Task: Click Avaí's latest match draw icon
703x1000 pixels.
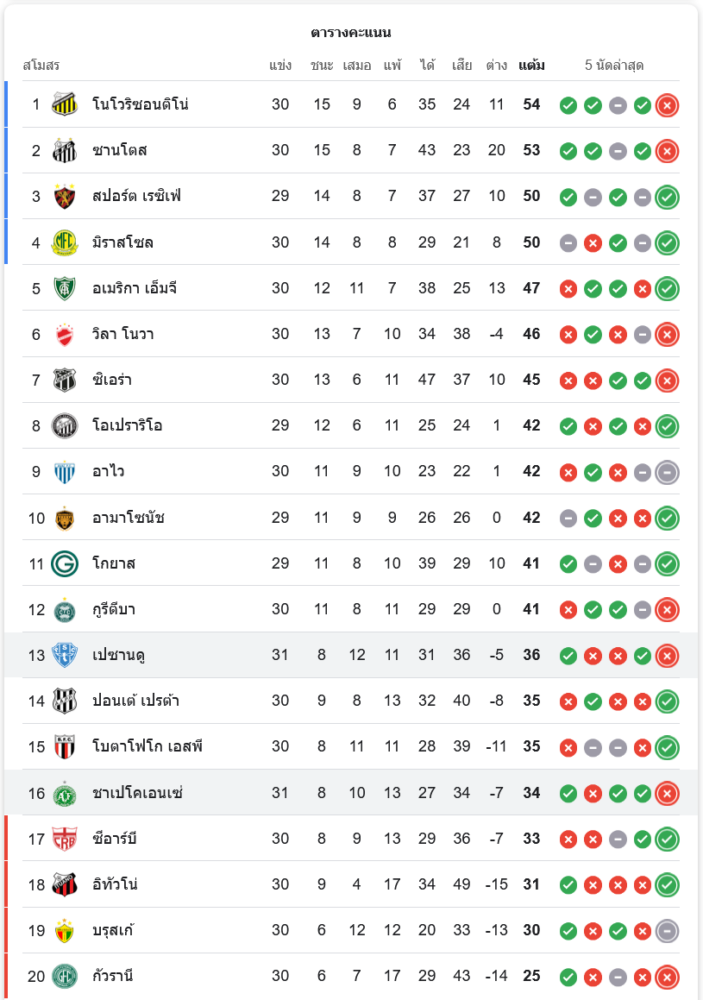Action: coord(667,472)
